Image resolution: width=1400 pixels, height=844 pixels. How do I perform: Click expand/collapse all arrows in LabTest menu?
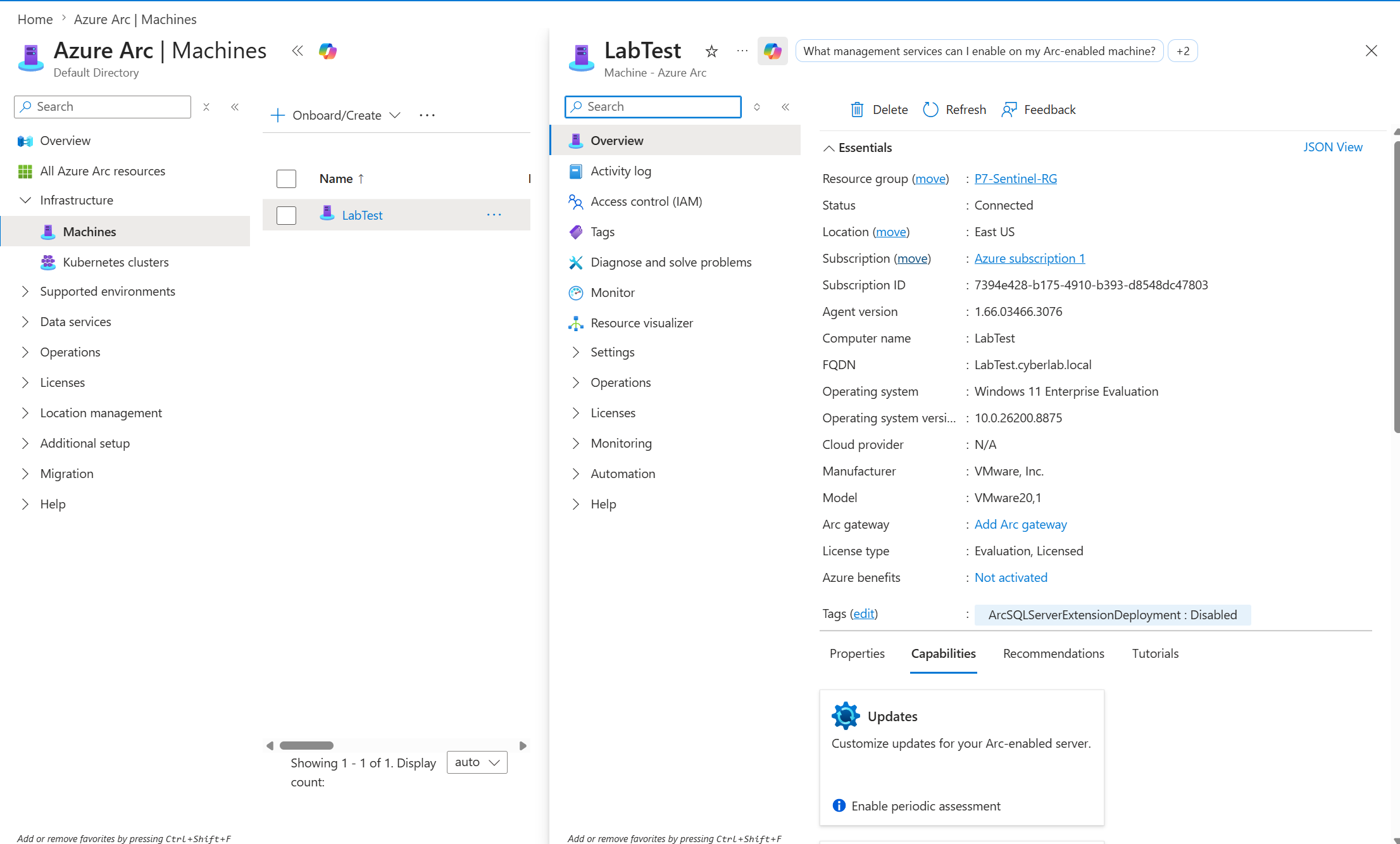click(757, 107)
